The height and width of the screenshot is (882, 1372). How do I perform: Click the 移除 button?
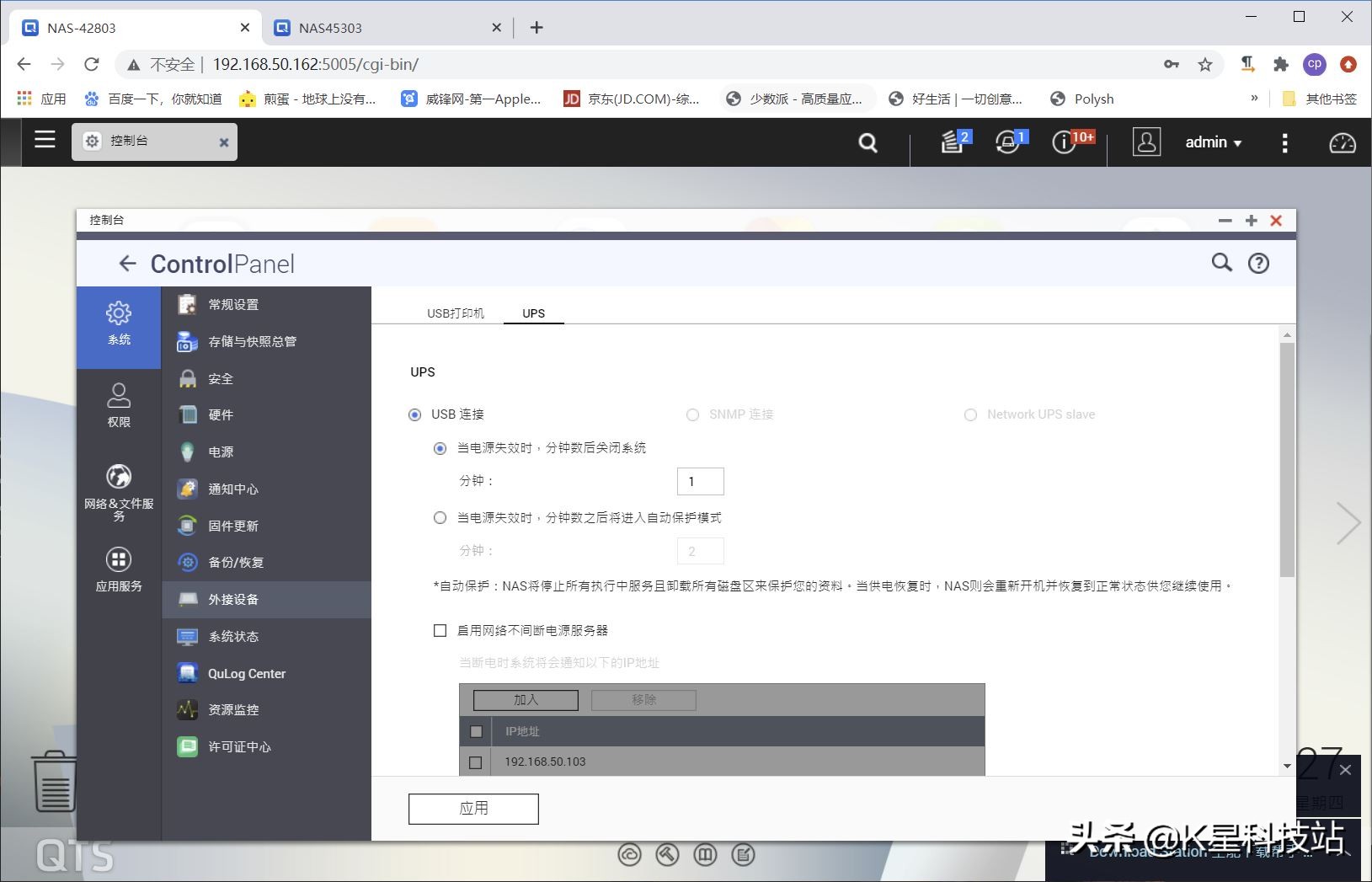(643, 700)
